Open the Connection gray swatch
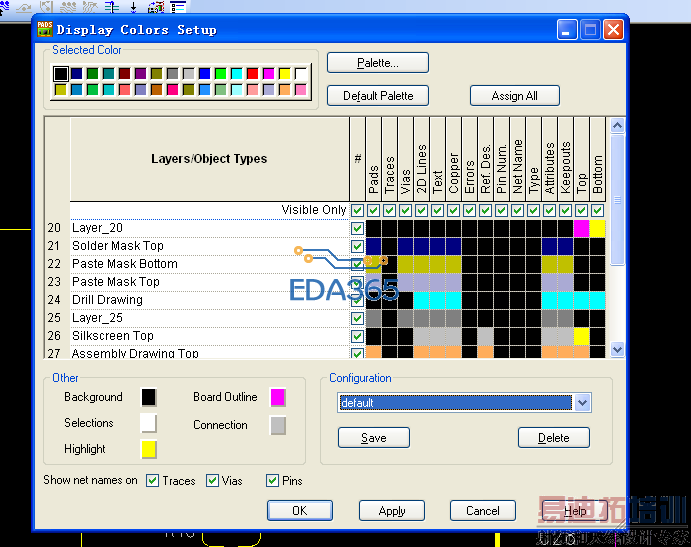 click(278, 425)
